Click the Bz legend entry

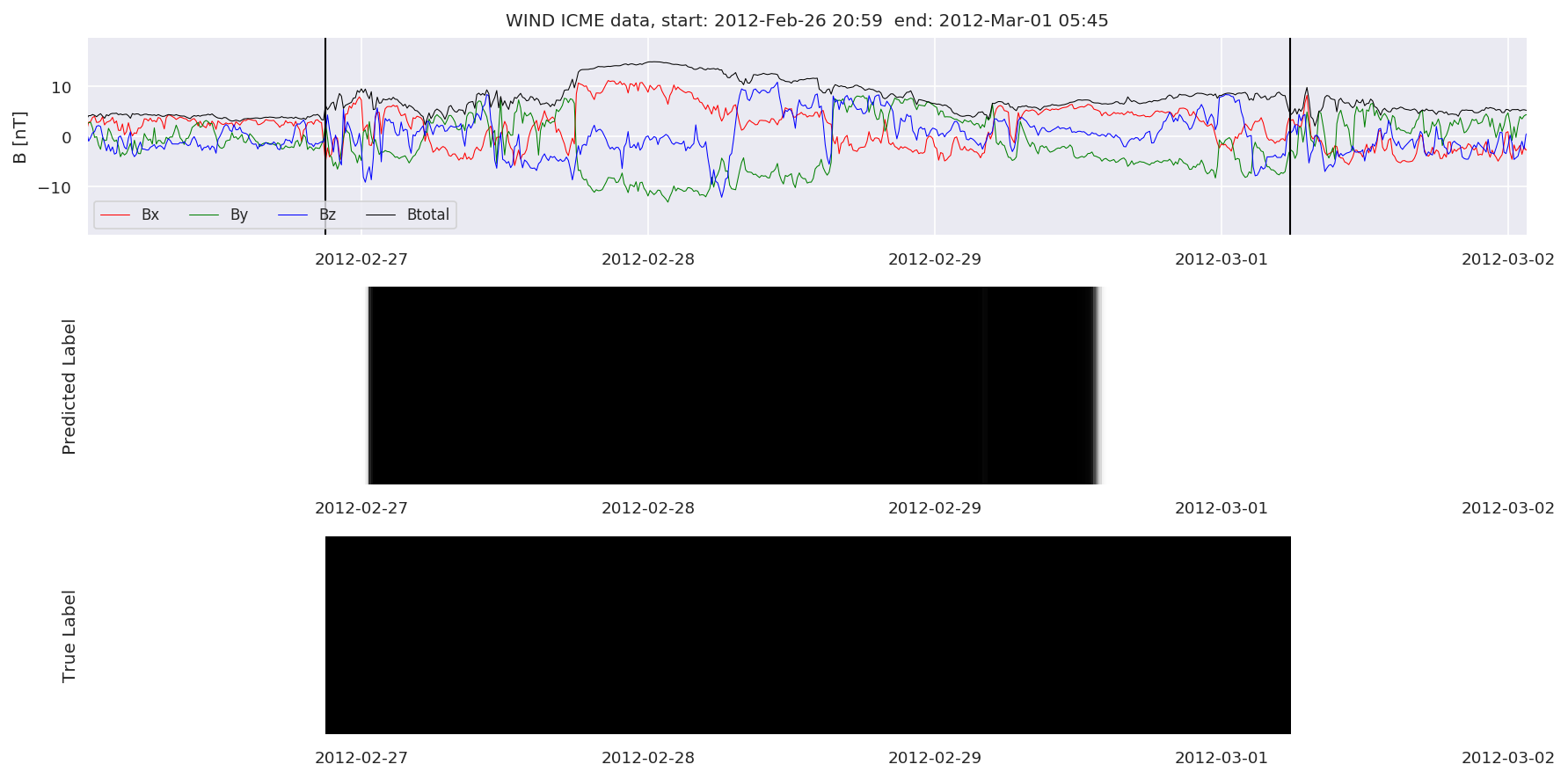307,215
